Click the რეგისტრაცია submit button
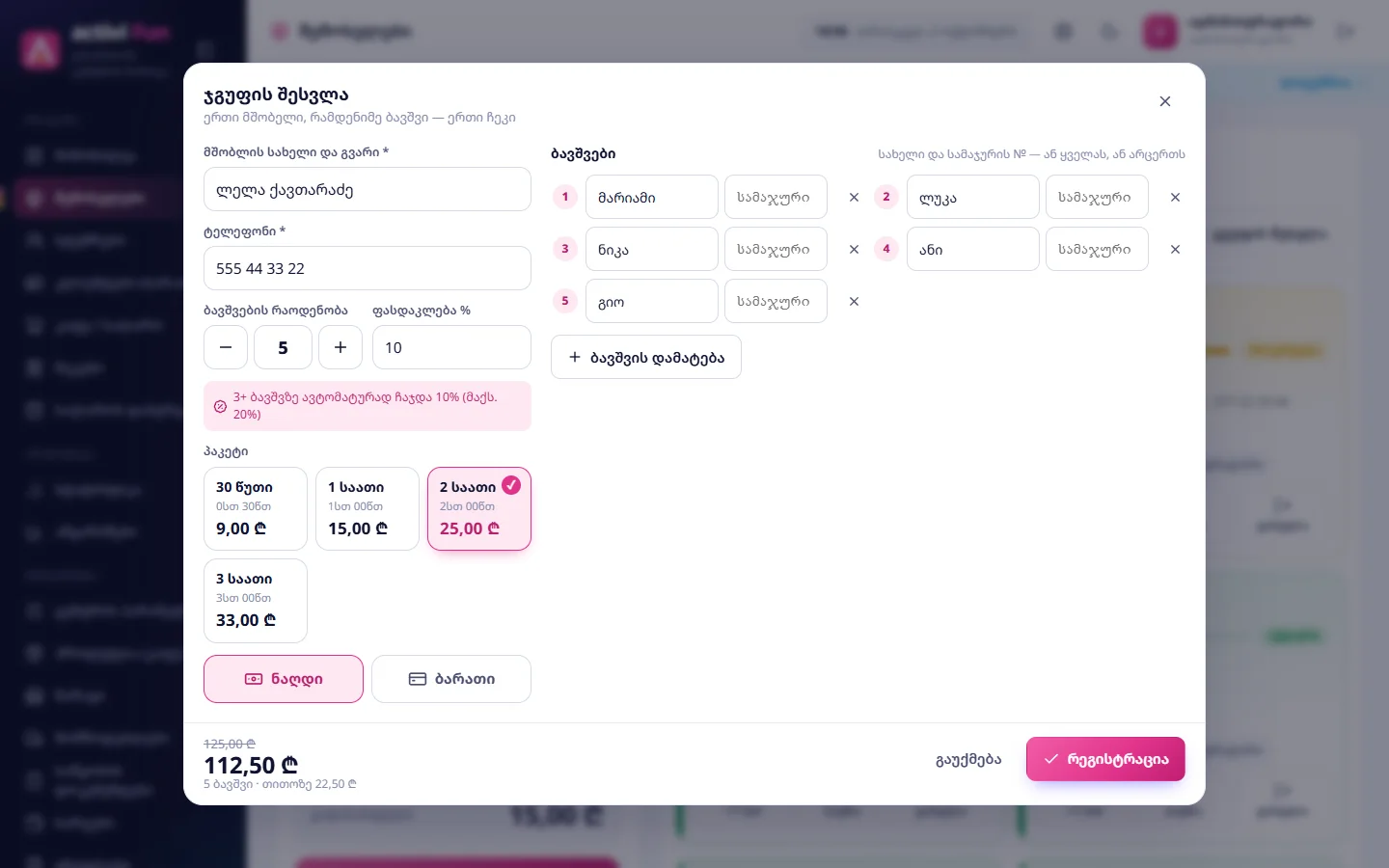 coord(1105,759)
